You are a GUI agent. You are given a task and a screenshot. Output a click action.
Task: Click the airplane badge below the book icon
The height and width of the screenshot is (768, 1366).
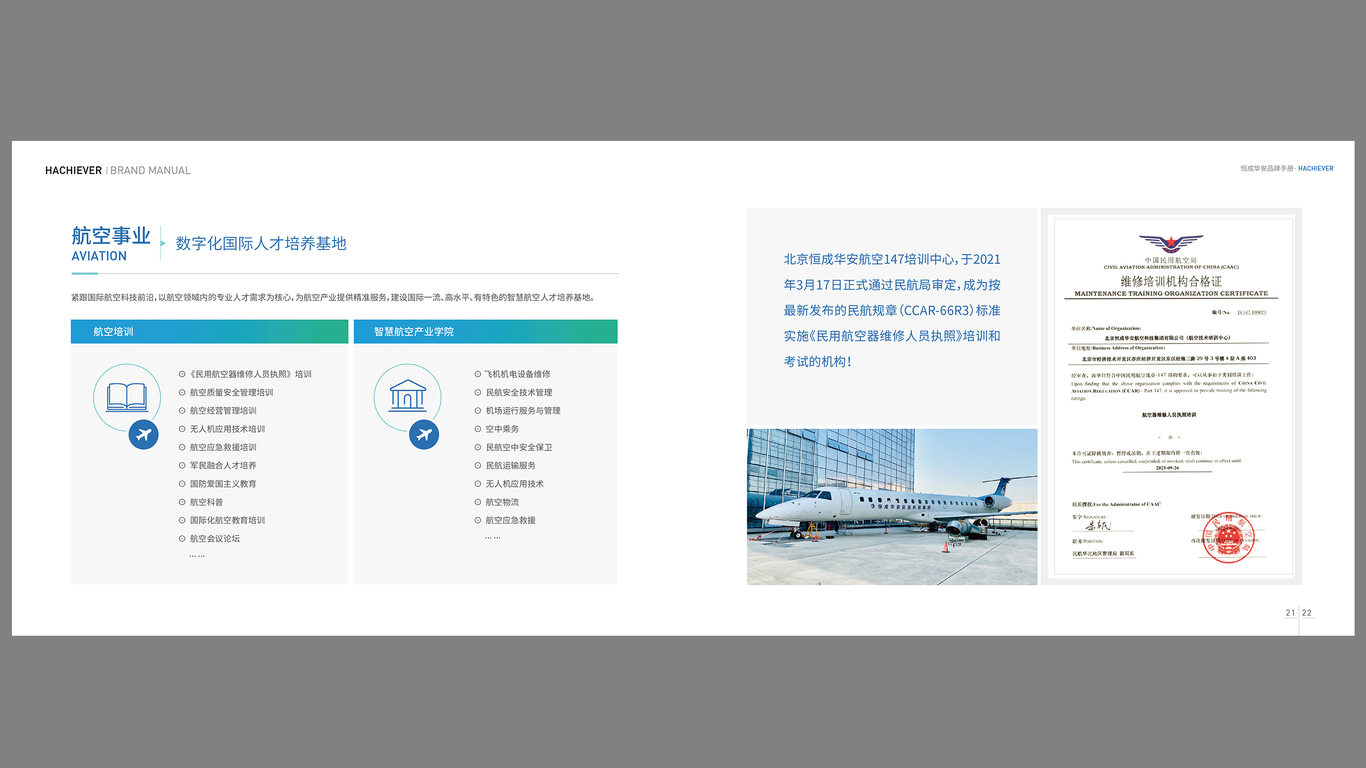(x=144, y=435)
